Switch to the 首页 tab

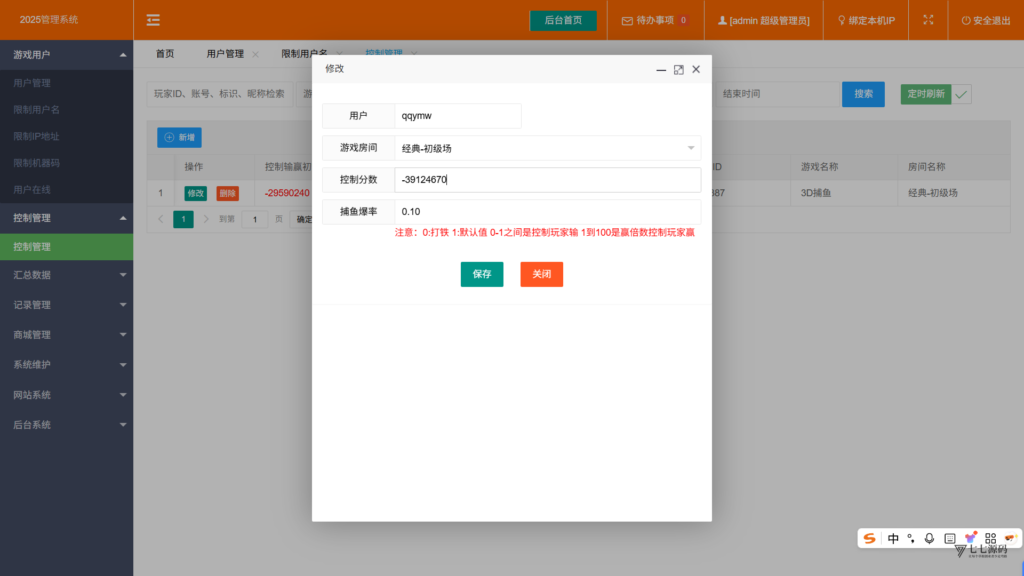pos(165,54)
